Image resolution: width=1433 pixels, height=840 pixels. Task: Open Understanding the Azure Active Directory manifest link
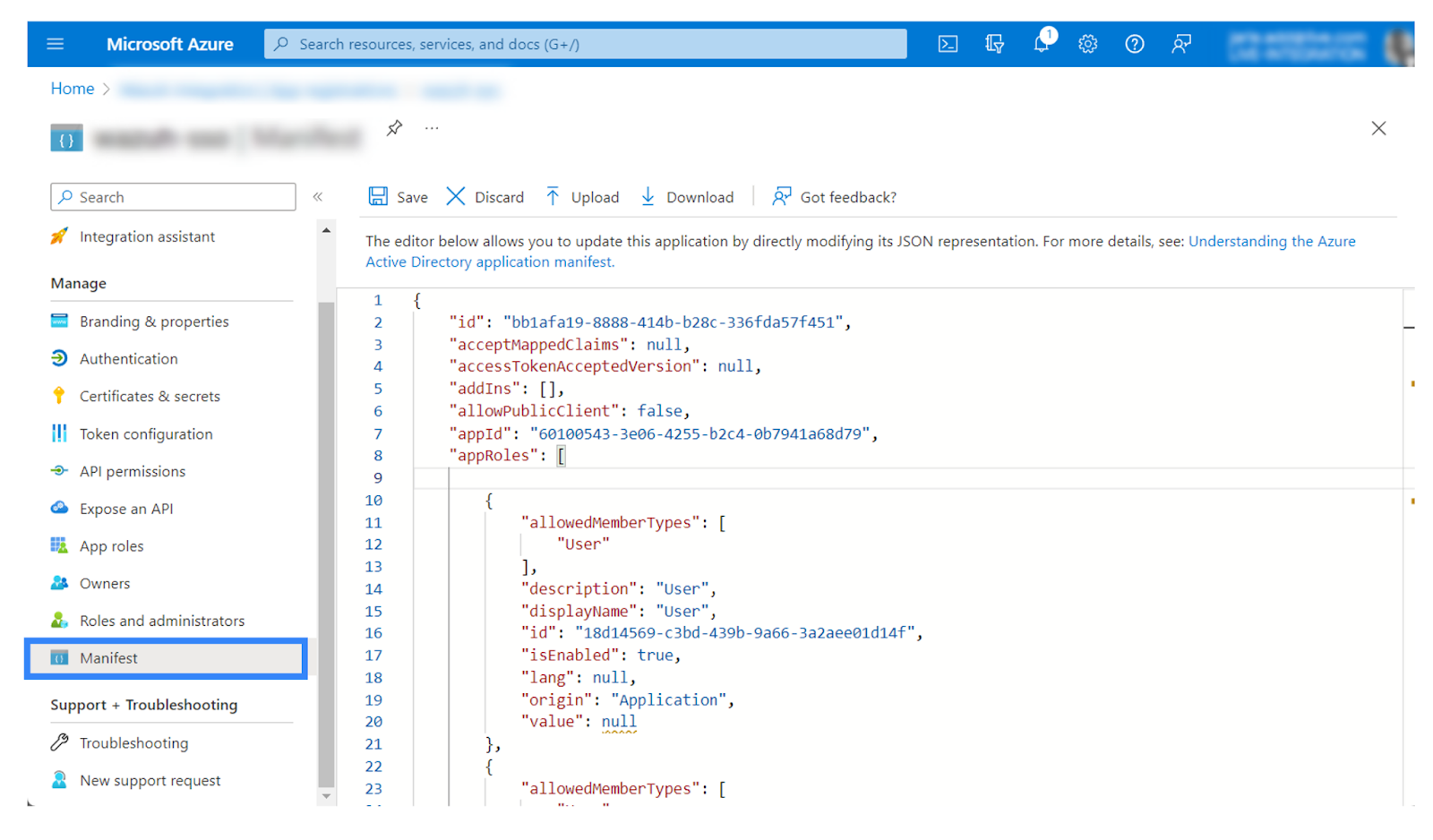pos(861,252)
